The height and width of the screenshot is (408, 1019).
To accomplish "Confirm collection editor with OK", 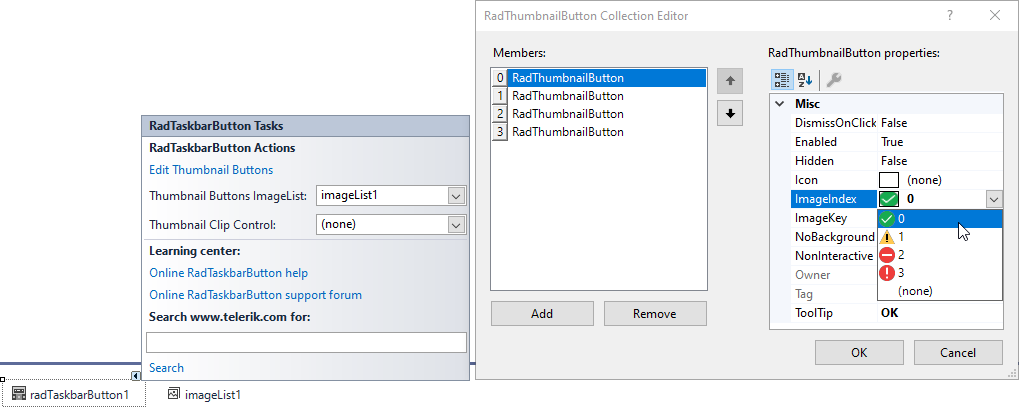I will pyautogui.click(x=859, y=353).
